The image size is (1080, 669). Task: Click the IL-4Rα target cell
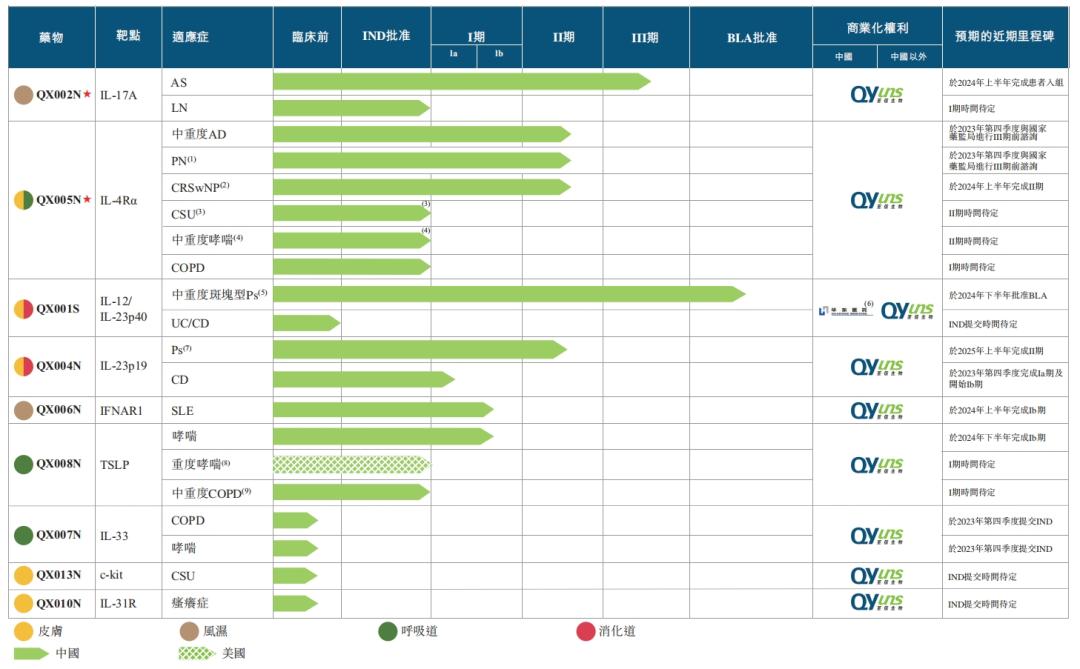coord(118,200)
